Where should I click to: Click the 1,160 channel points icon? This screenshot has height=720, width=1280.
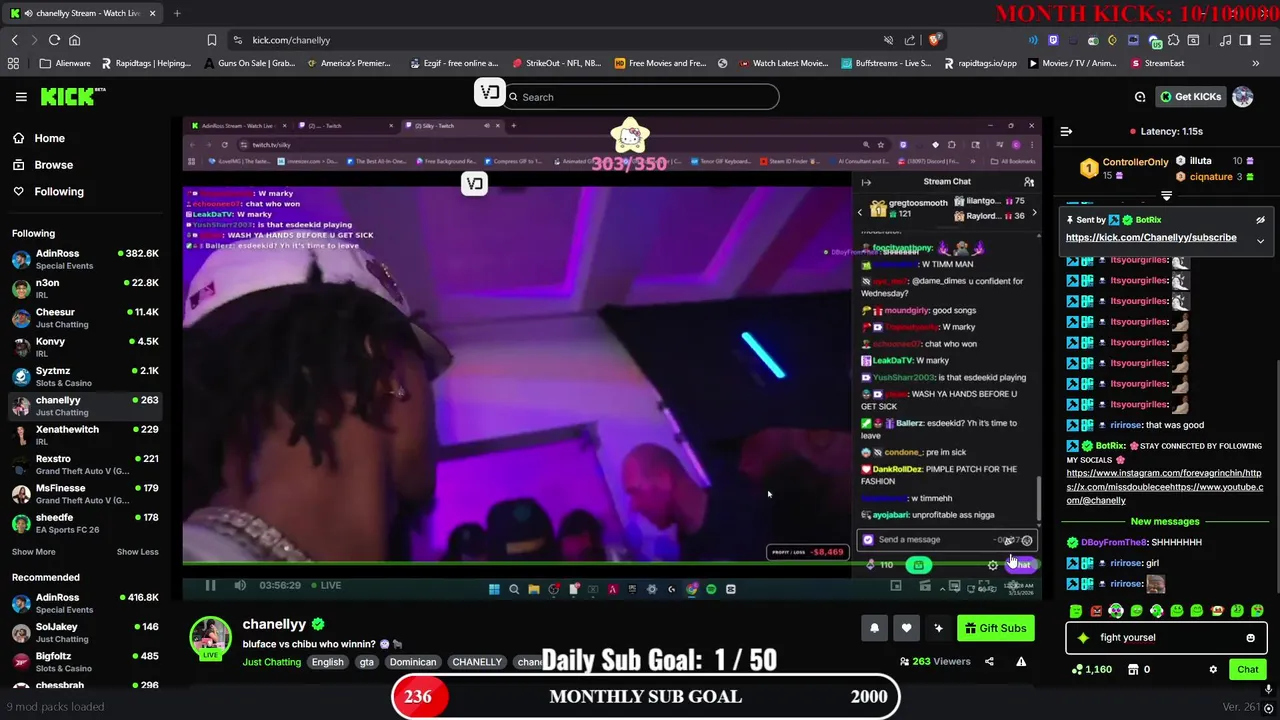(1077, 669)
